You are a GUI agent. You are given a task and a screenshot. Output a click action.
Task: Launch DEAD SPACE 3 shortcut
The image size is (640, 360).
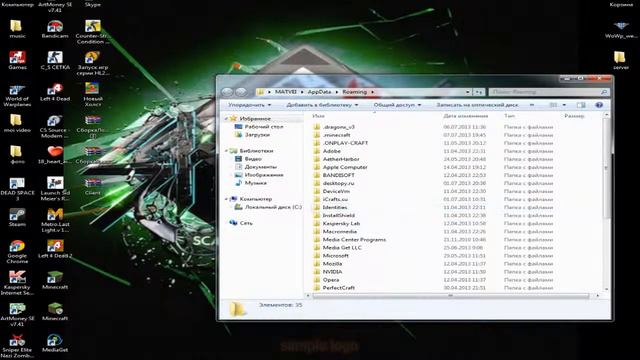pyautogui.click(x=17, y=189)
